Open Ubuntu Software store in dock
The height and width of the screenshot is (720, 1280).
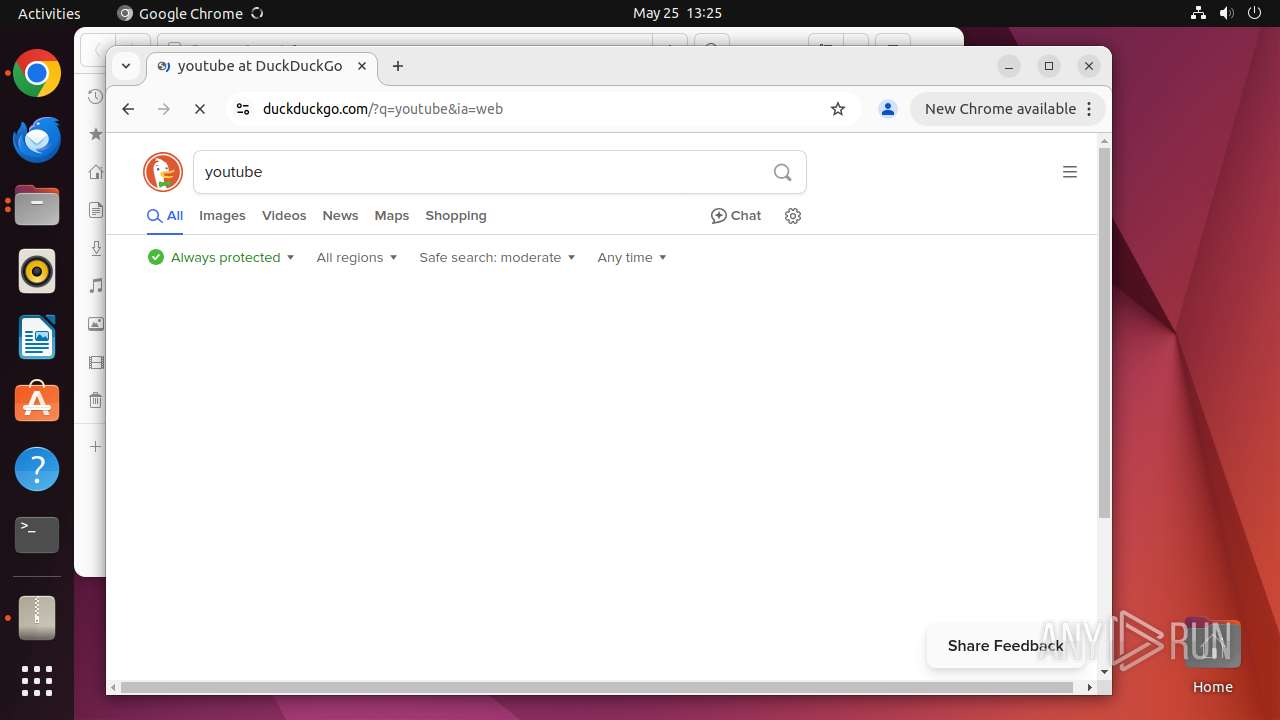pos(37,403)
